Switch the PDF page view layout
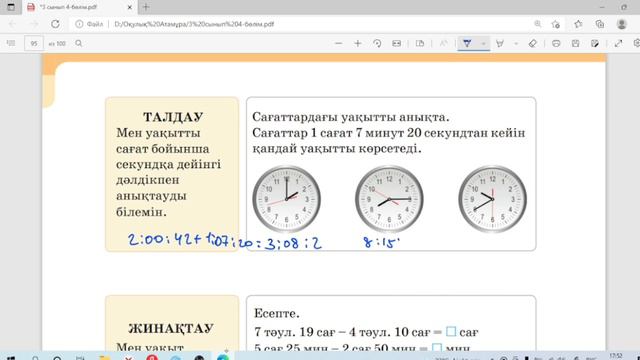 (x=420, y=43)
